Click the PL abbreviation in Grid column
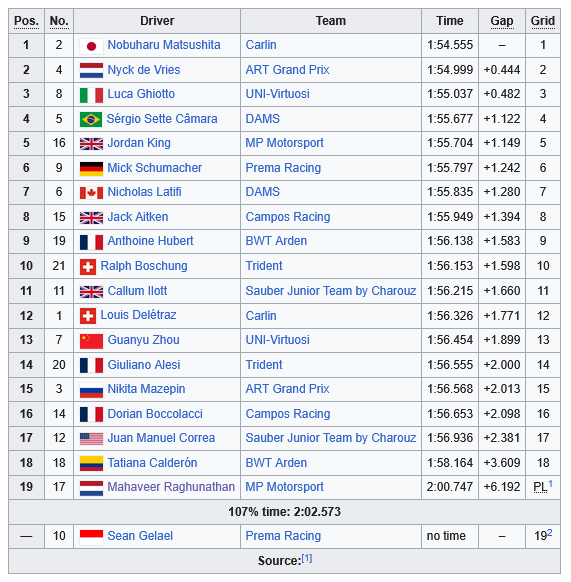The width and height of the screenshot is (571, 582). (x=540, y=487)
